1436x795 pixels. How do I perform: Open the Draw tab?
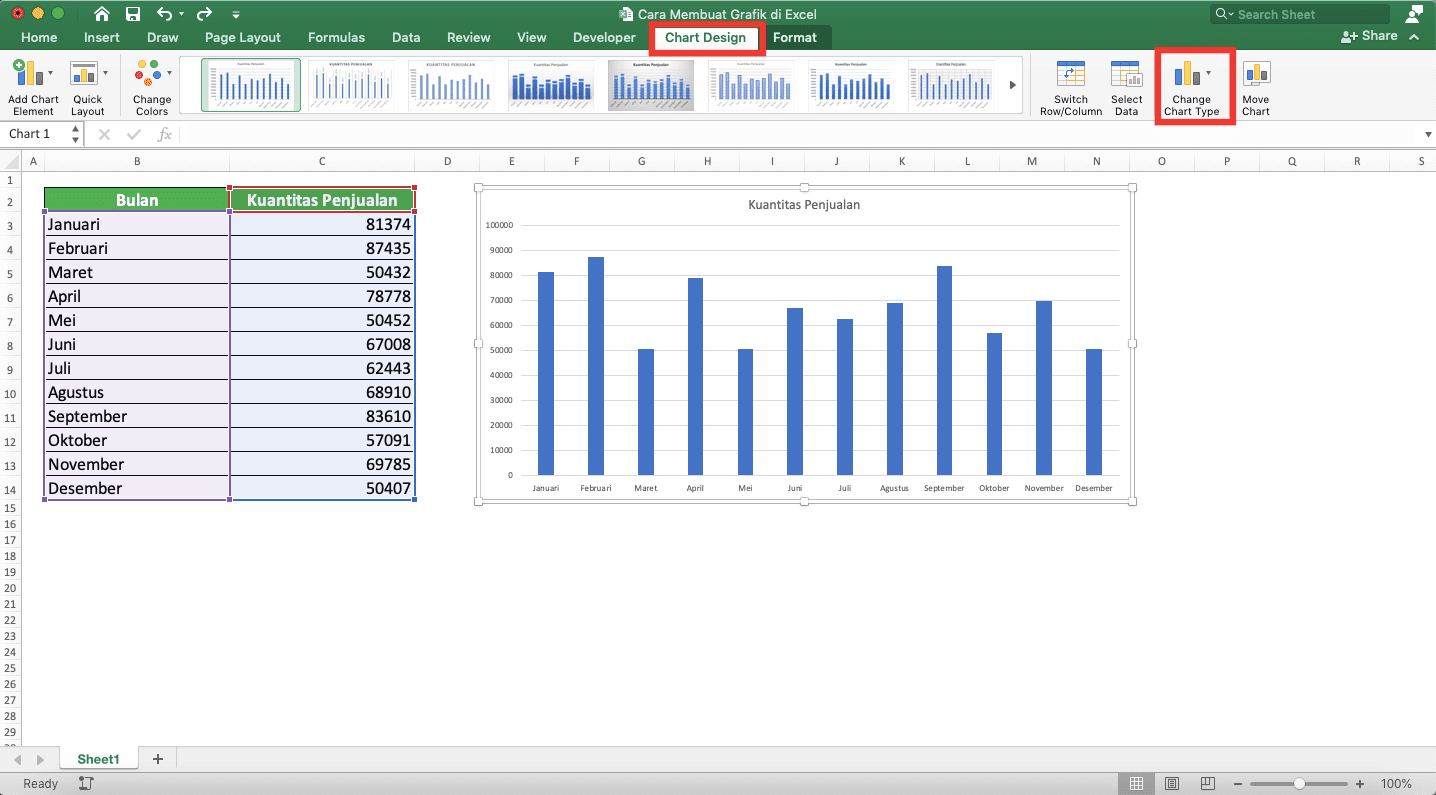(x=163, y=37)
